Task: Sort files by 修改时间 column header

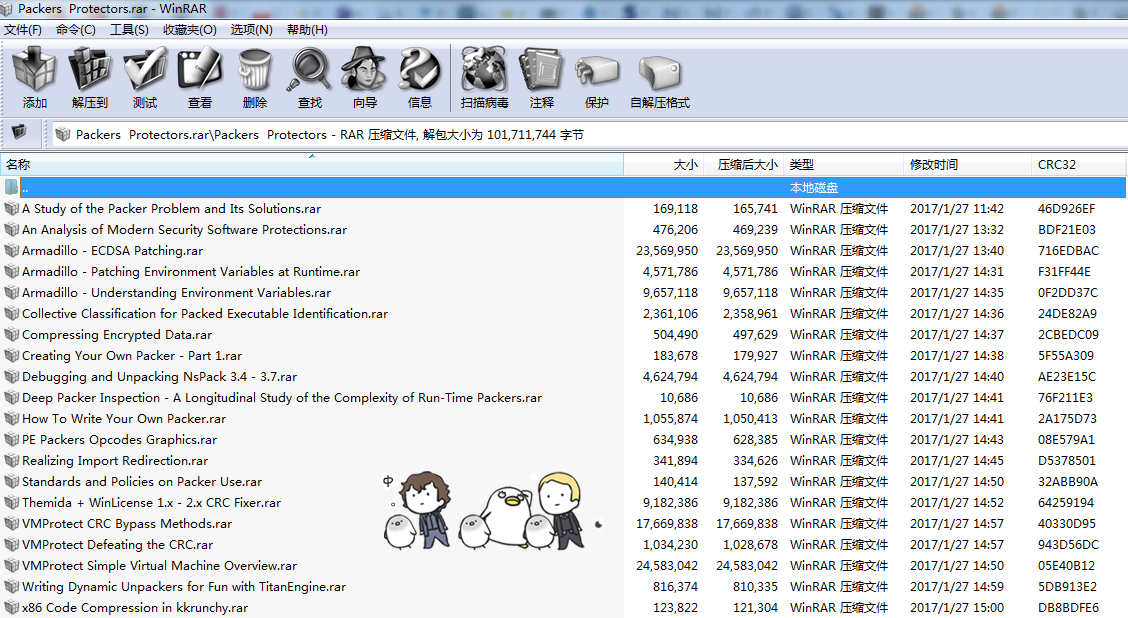Action: [x=968, y=165]
